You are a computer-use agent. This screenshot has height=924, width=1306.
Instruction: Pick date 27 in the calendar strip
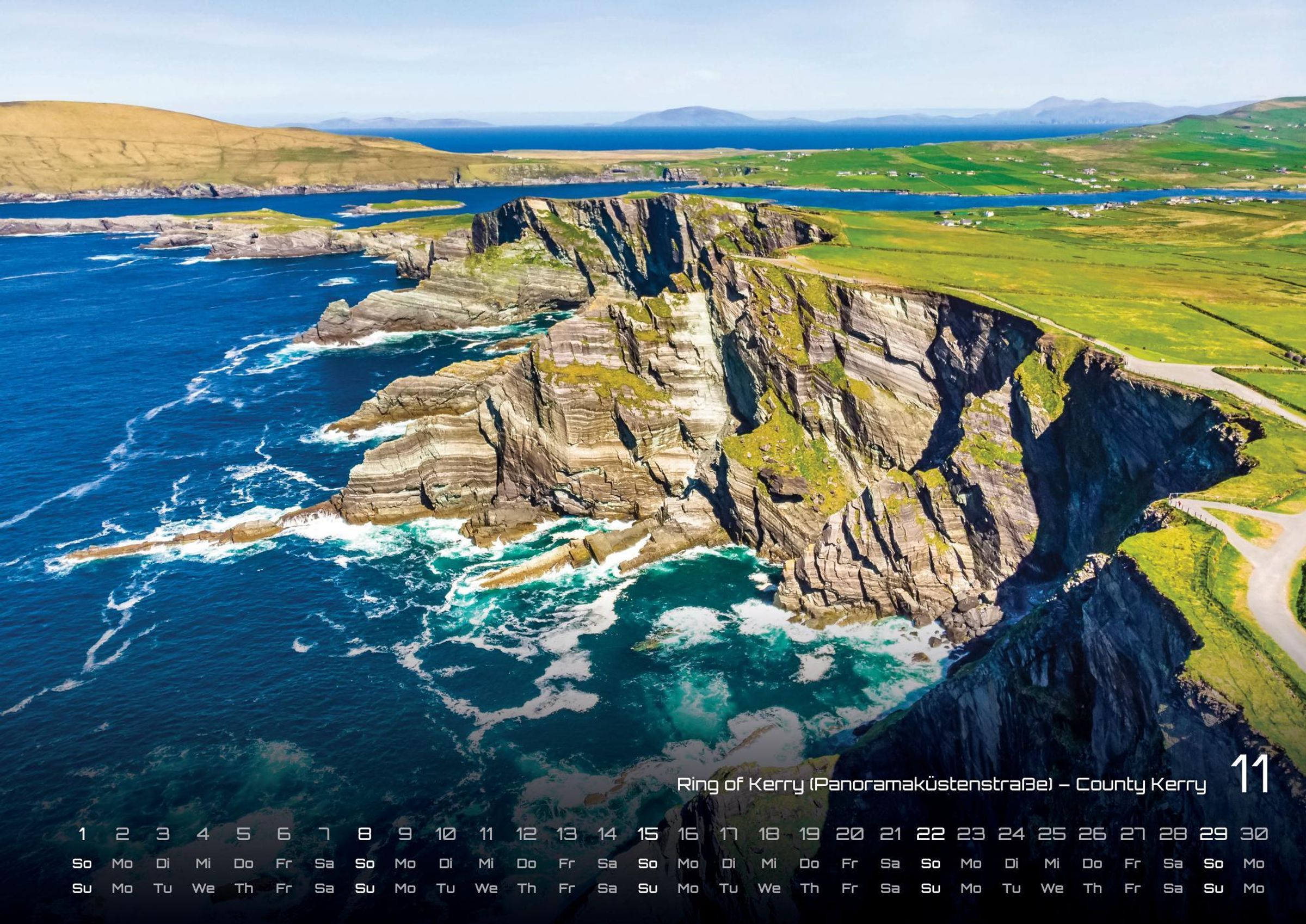pos(1132,834)
